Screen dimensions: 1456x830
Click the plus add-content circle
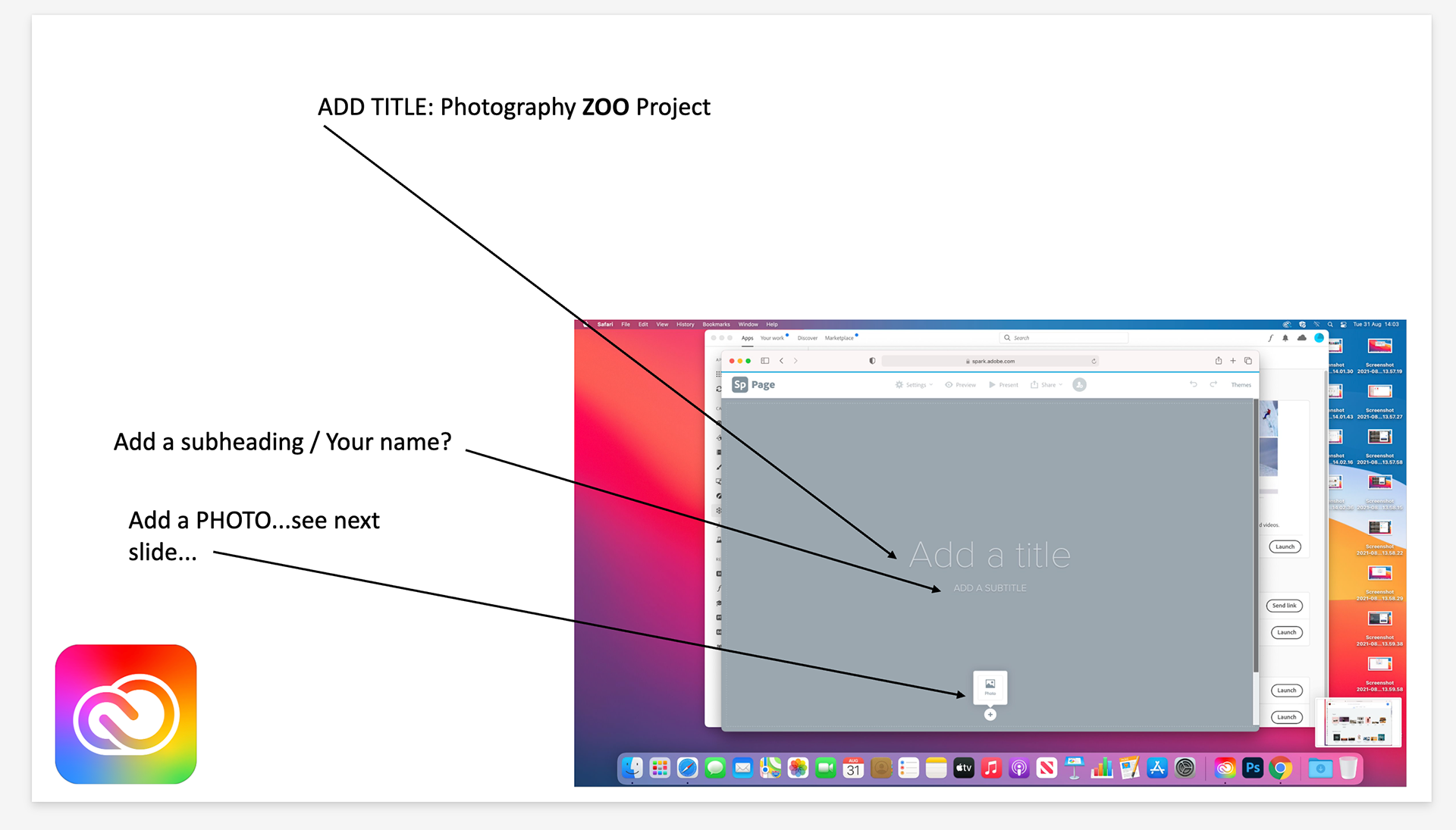pos(990,715)
